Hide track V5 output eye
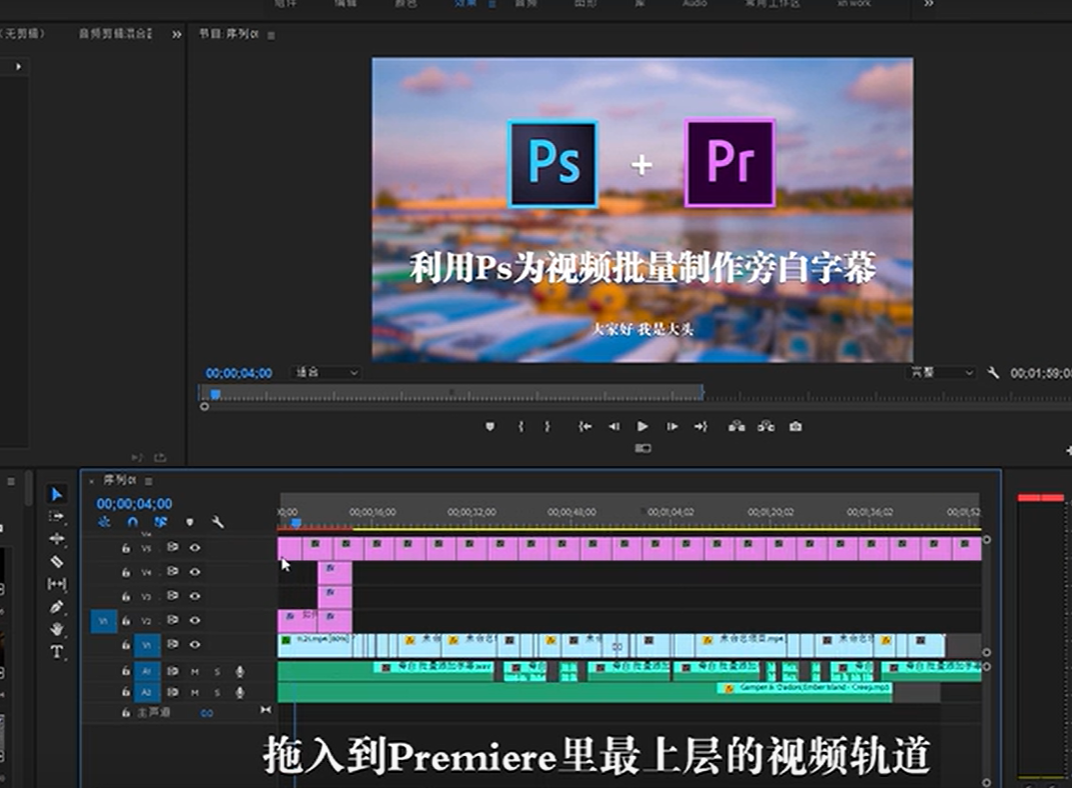 point(195,547)
